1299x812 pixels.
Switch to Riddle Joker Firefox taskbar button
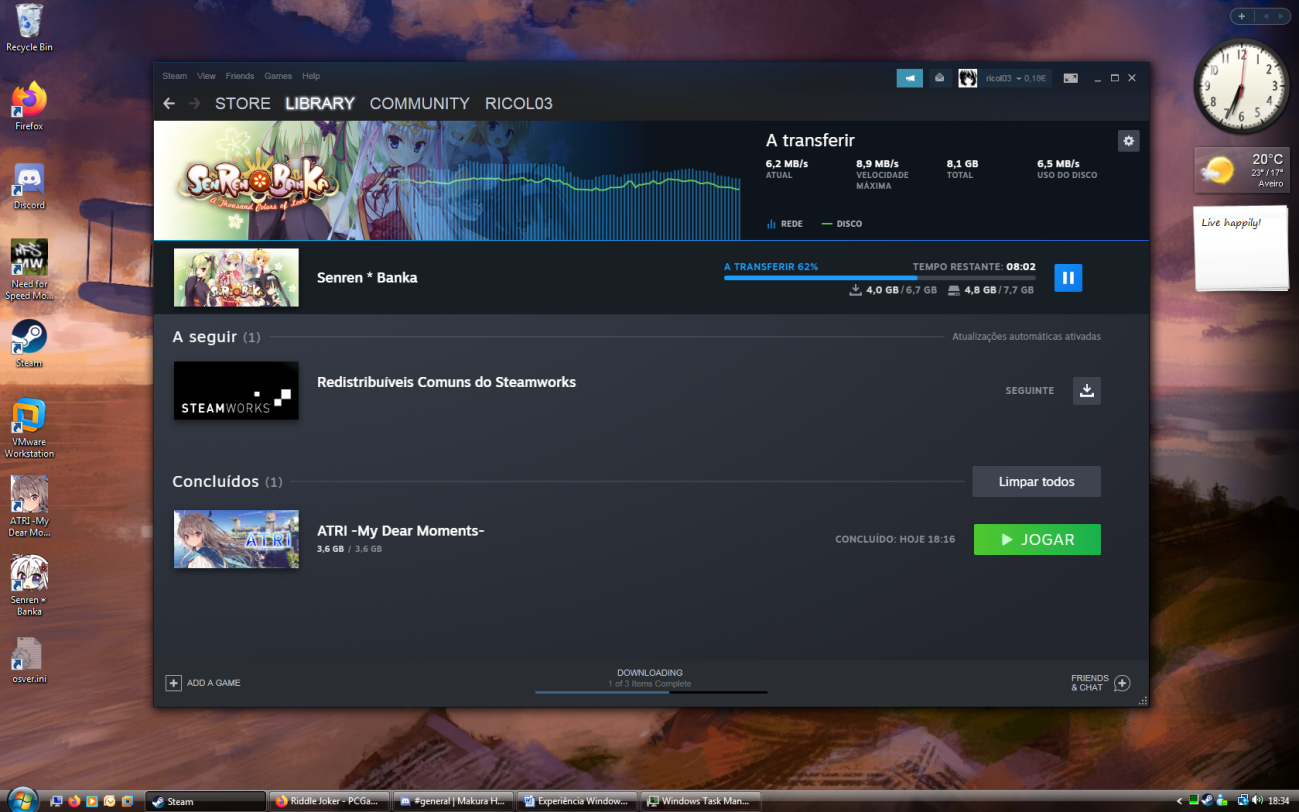(330, 801)
